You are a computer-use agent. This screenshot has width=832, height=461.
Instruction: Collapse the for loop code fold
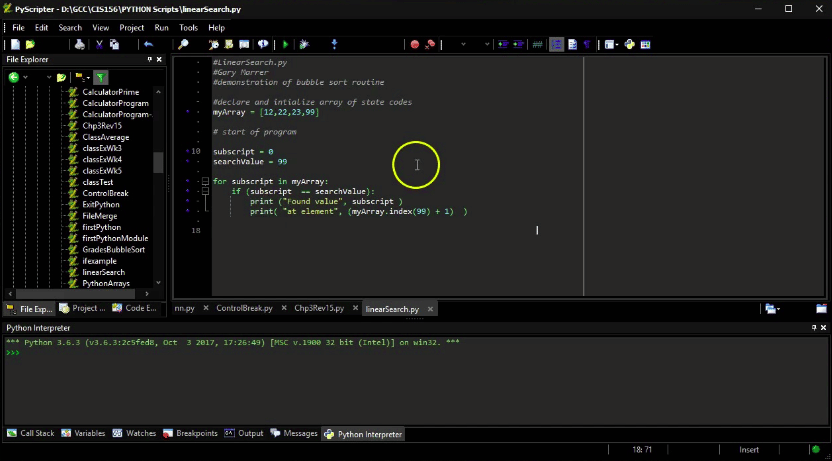click(x=205, y=181)
